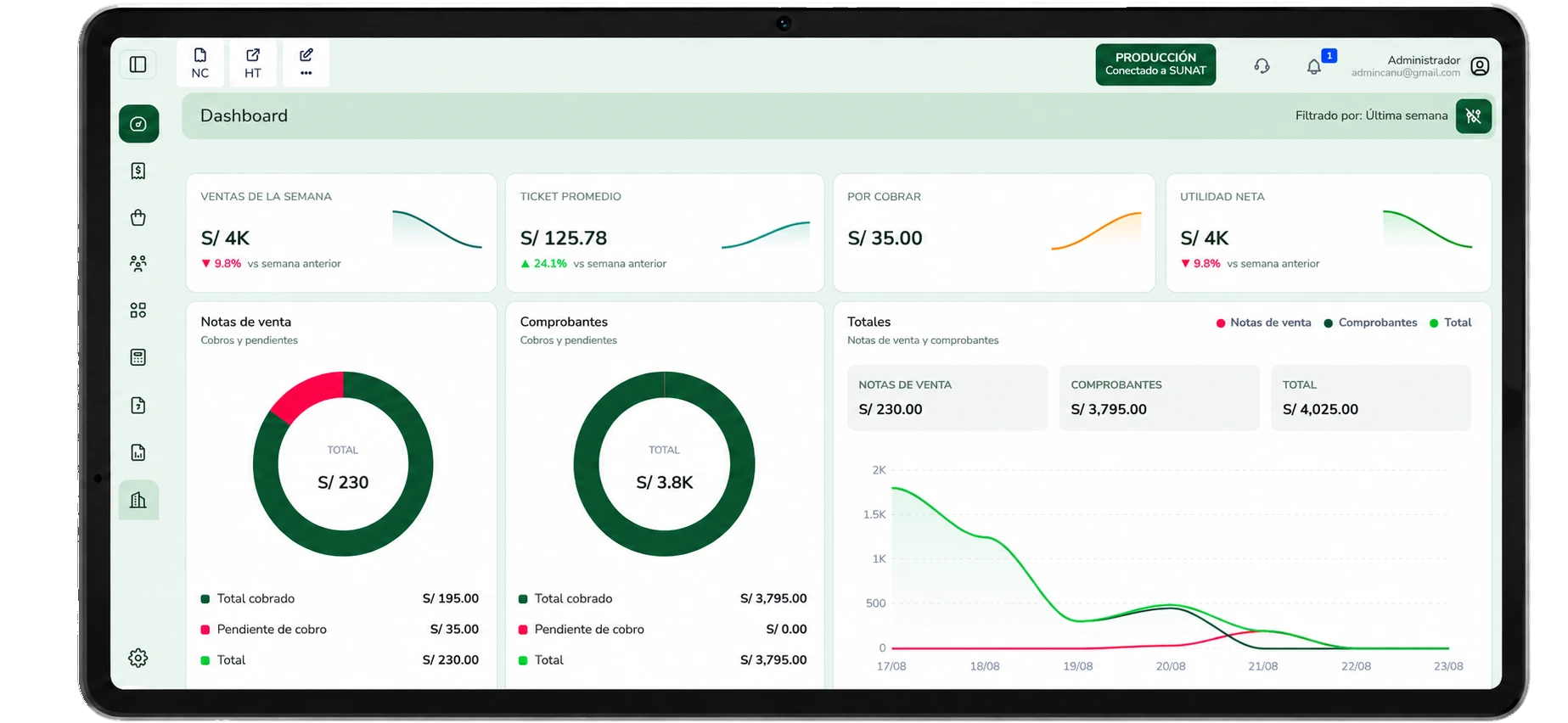
Task: Click the 24.1% change in Ticket promedio
Action: pos(544,264)
